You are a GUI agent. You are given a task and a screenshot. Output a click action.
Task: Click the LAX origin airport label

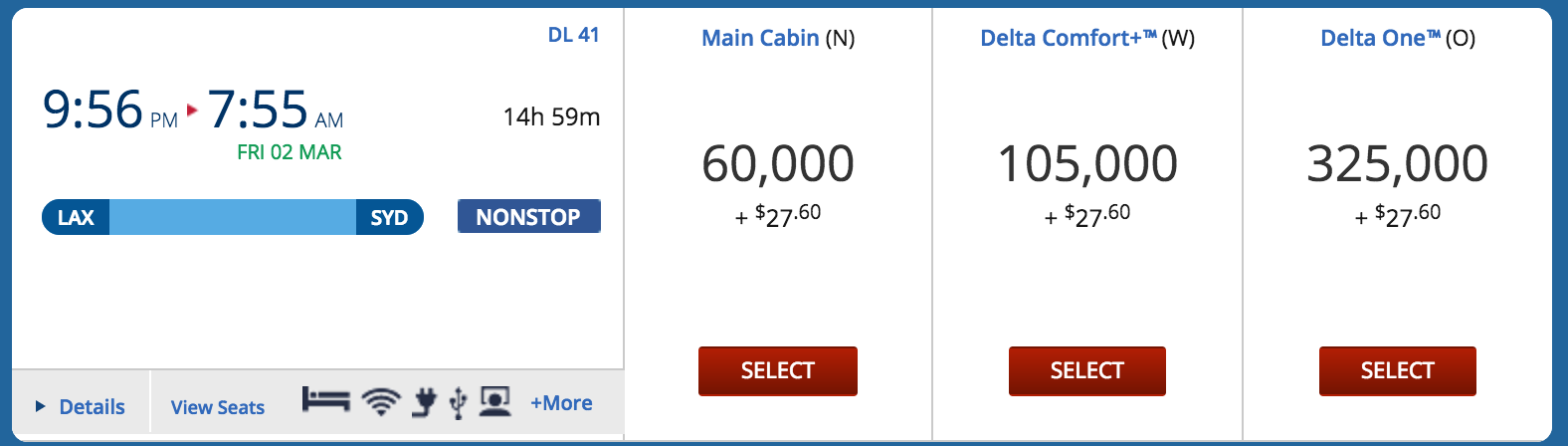(76, 217)
